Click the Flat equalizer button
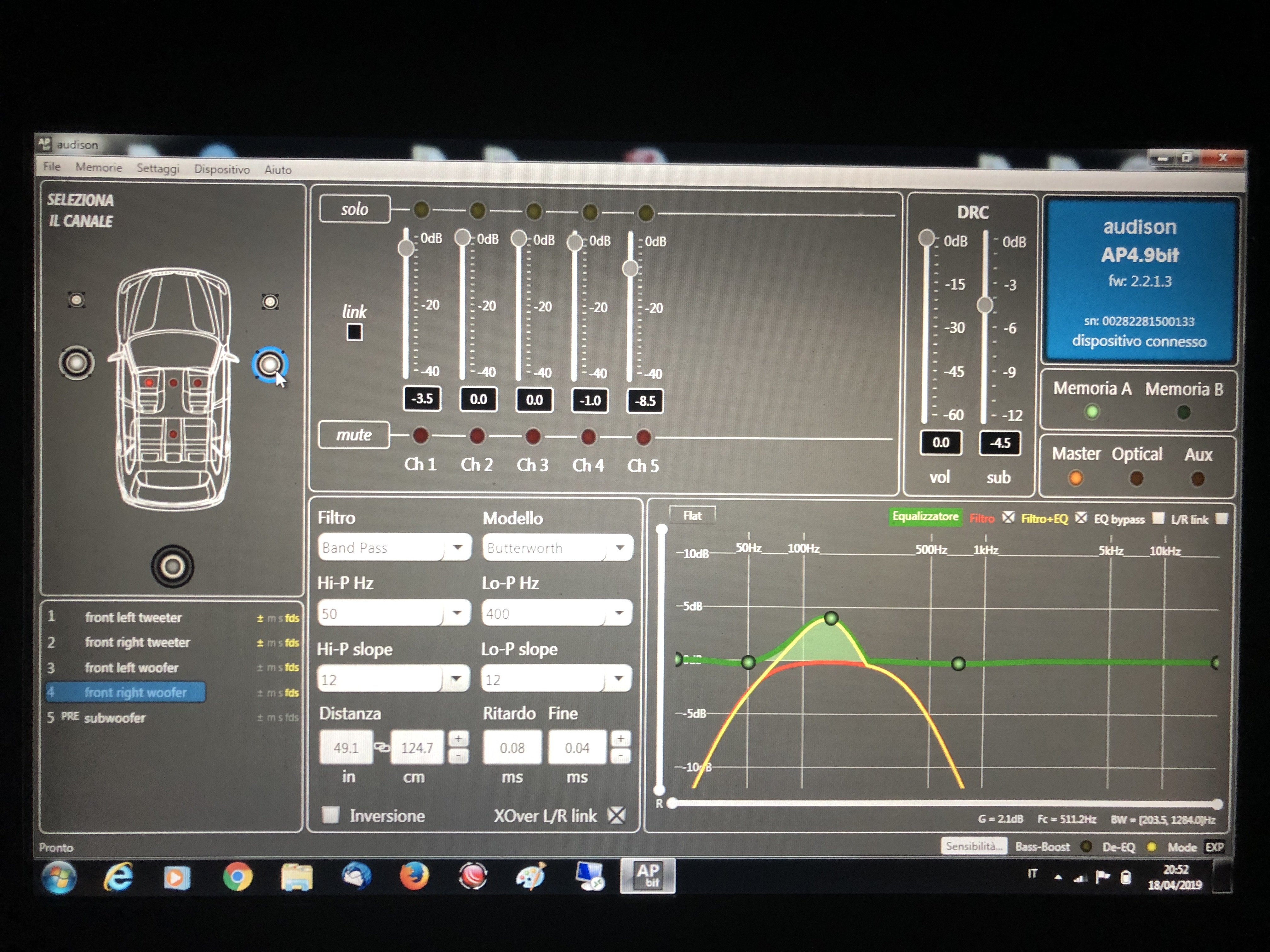Screen dimensions: 1270x952 pyautogui.click(x=692, y=515)
